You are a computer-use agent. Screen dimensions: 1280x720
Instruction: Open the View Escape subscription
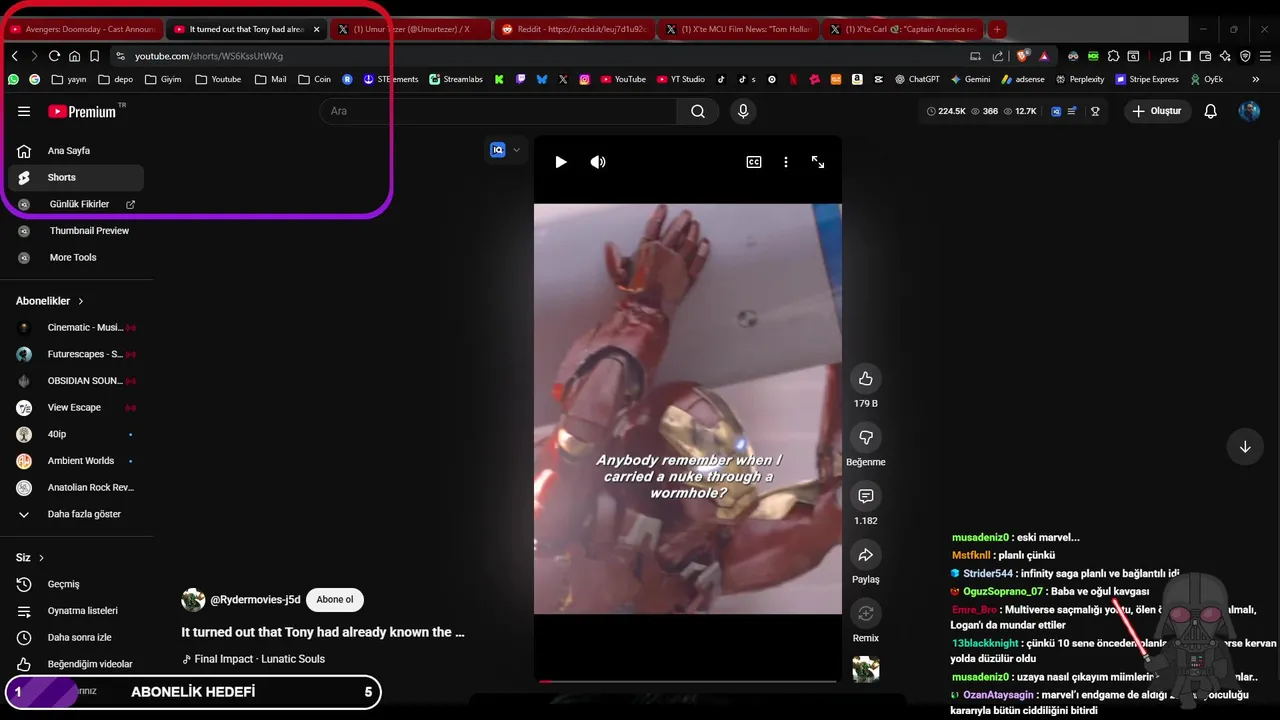[76, 408]
